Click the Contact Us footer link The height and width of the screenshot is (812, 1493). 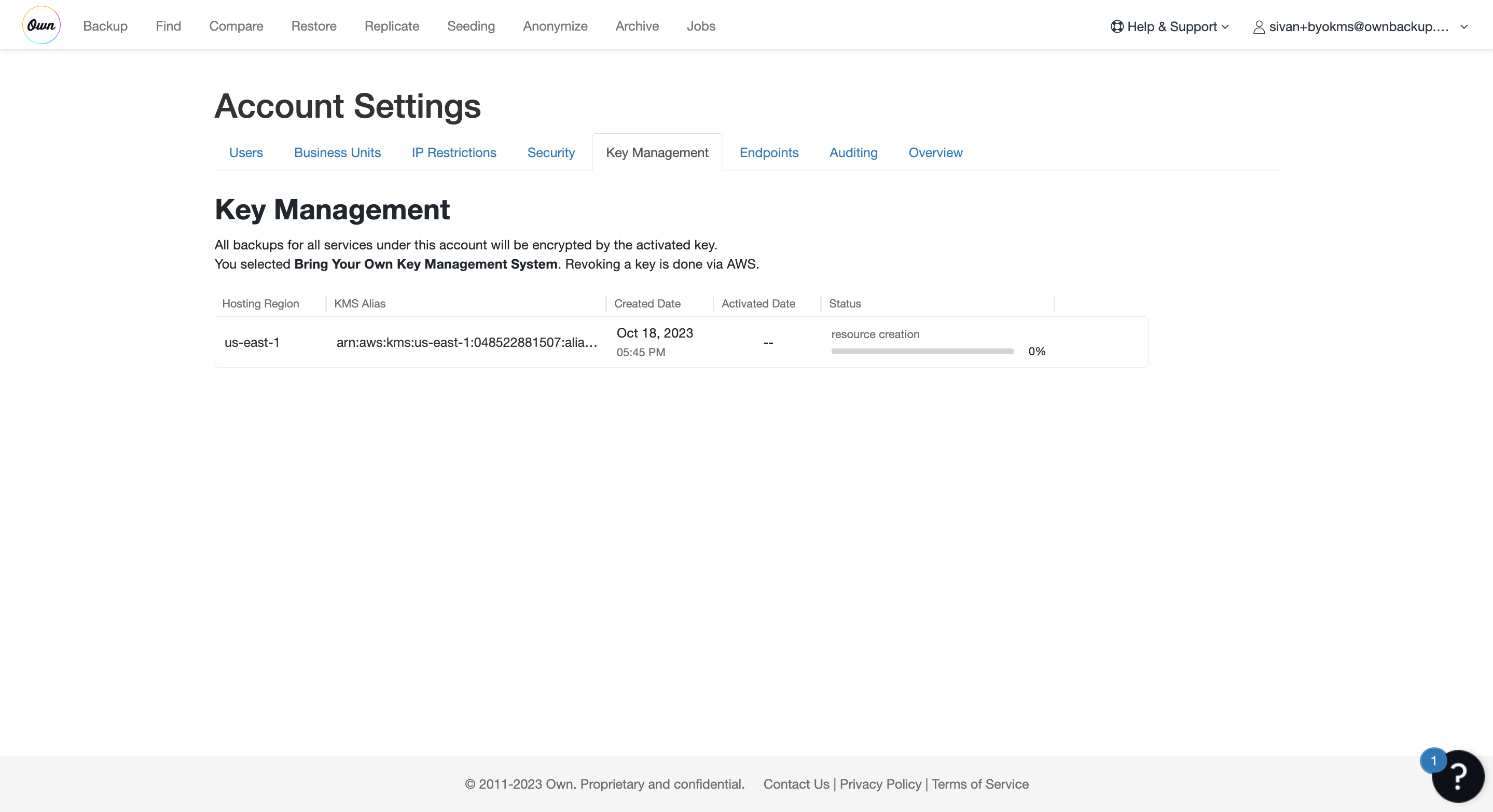point(796,783)
